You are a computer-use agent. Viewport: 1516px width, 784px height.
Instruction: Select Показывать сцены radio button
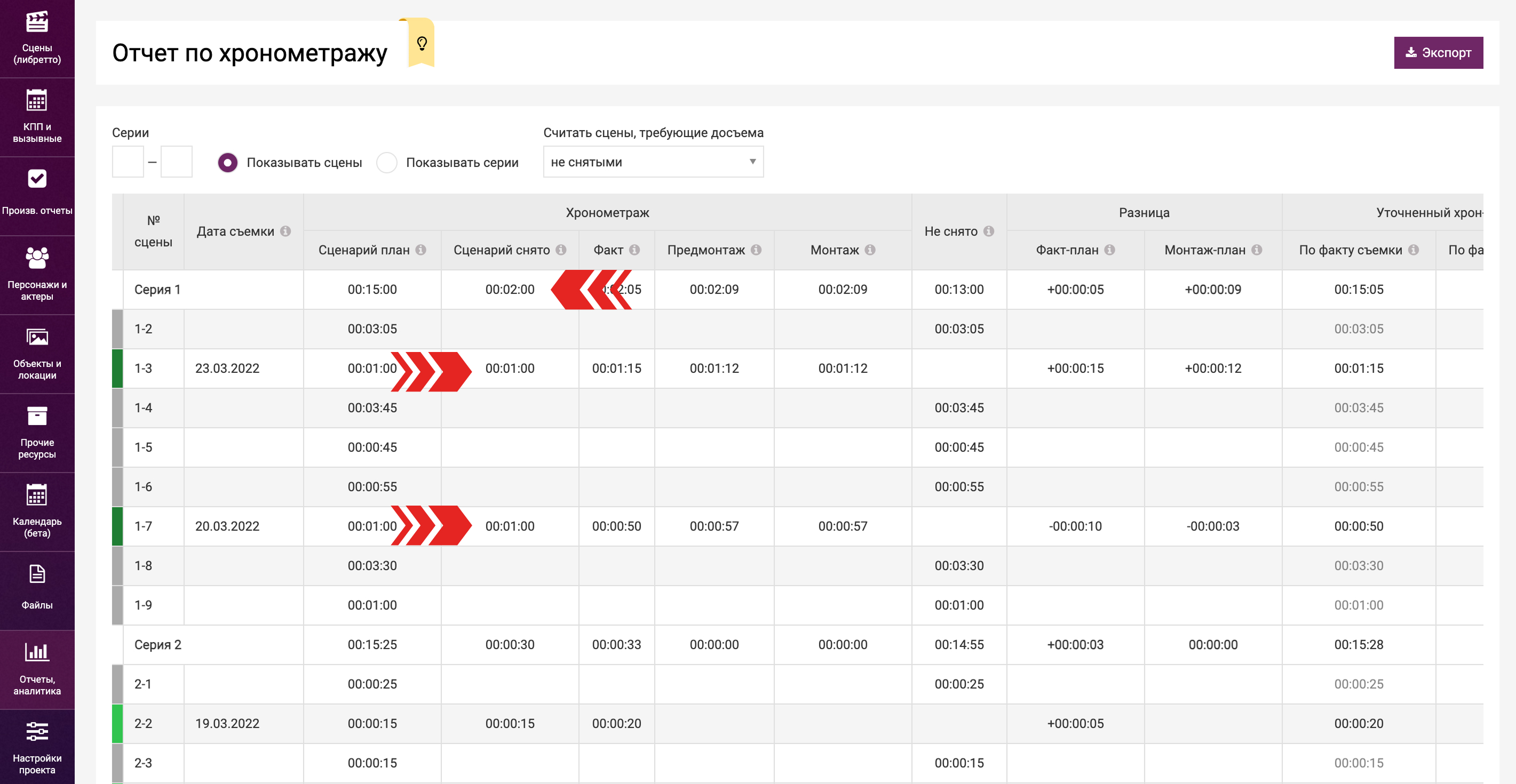228,162
